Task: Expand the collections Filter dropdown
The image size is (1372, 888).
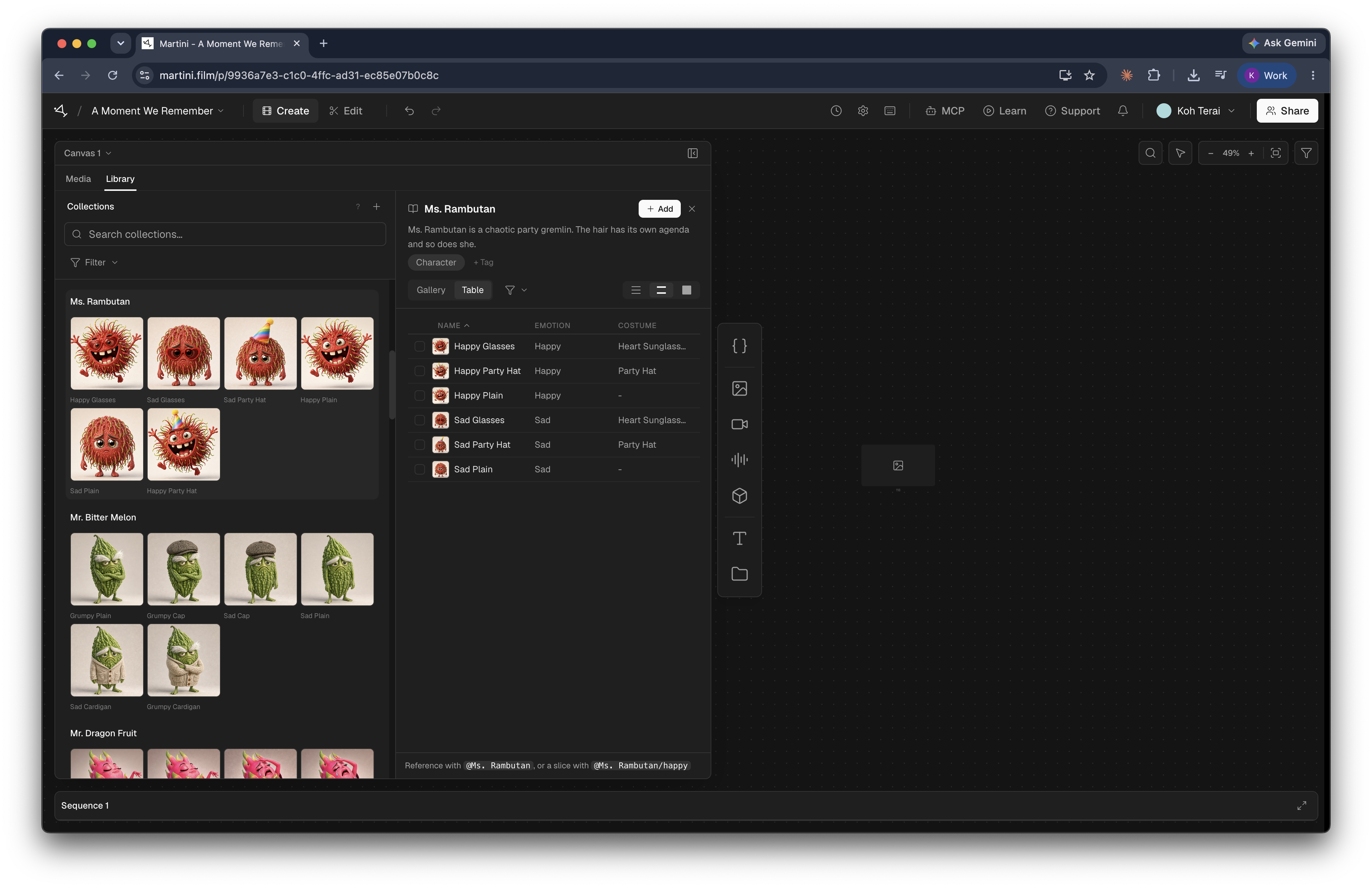Action: click(x=94, y=262)
